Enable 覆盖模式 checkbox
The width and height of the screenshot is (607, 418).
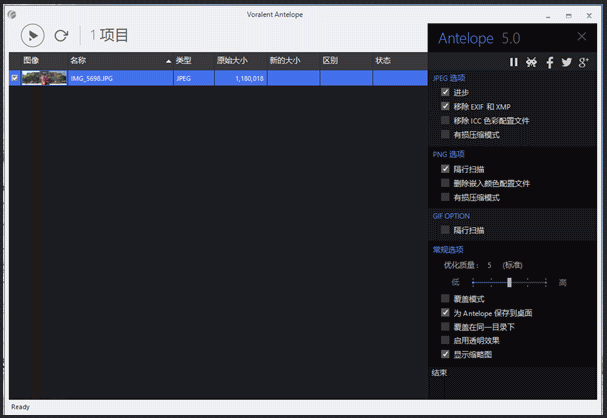(x=445, y=298)
